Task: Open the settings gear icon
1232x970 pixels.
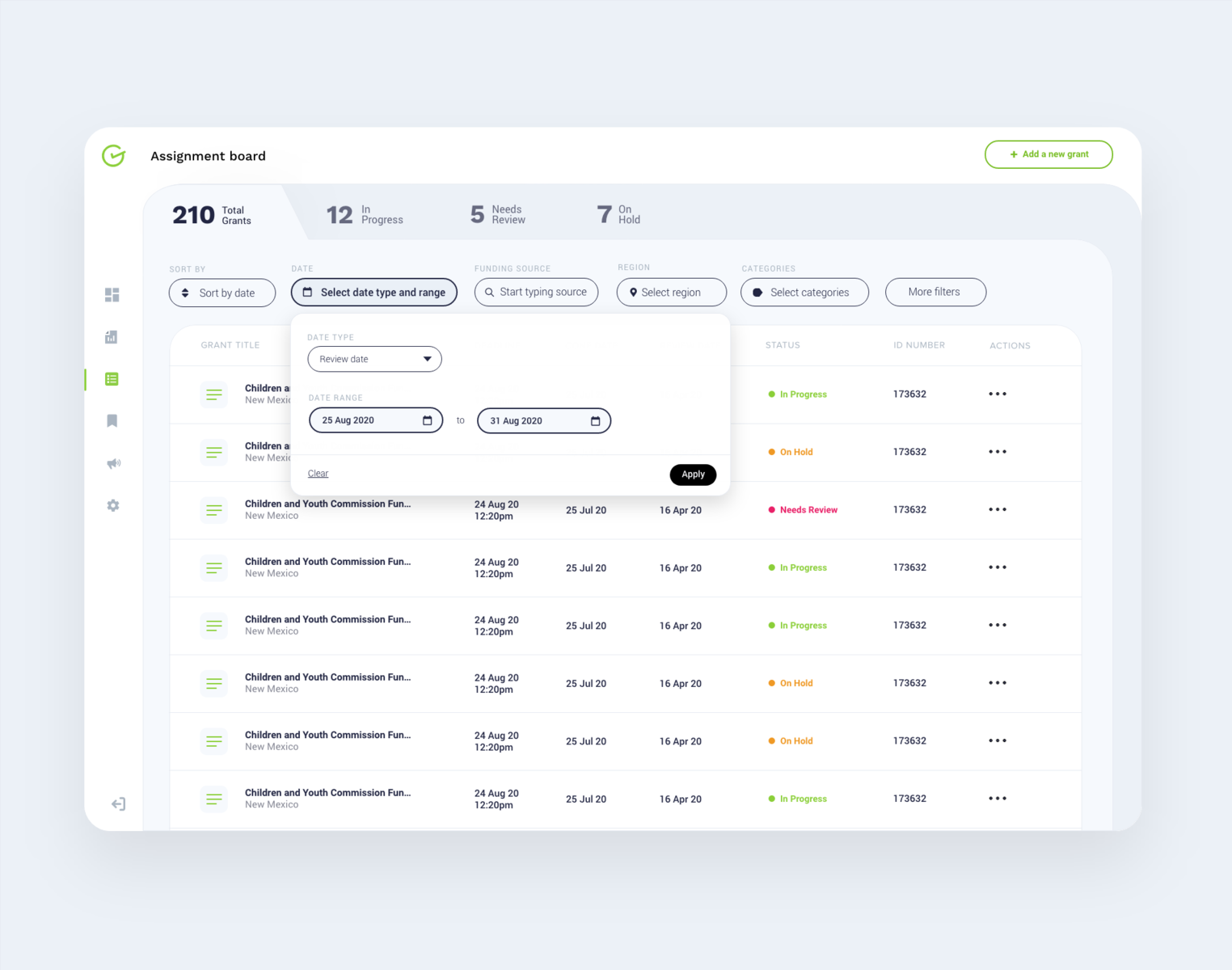Action: [x=112, y=505]
